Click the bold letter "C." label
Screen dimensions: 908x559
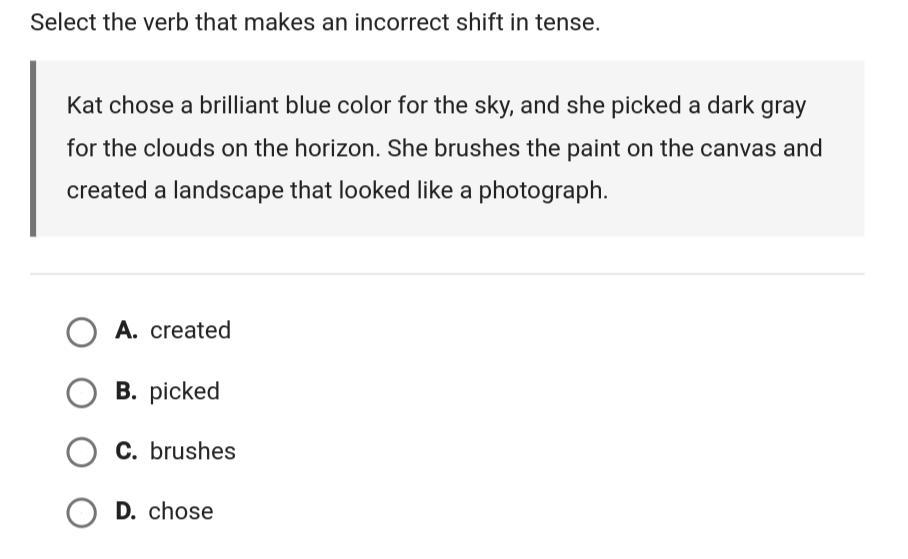tap(126, 451)
